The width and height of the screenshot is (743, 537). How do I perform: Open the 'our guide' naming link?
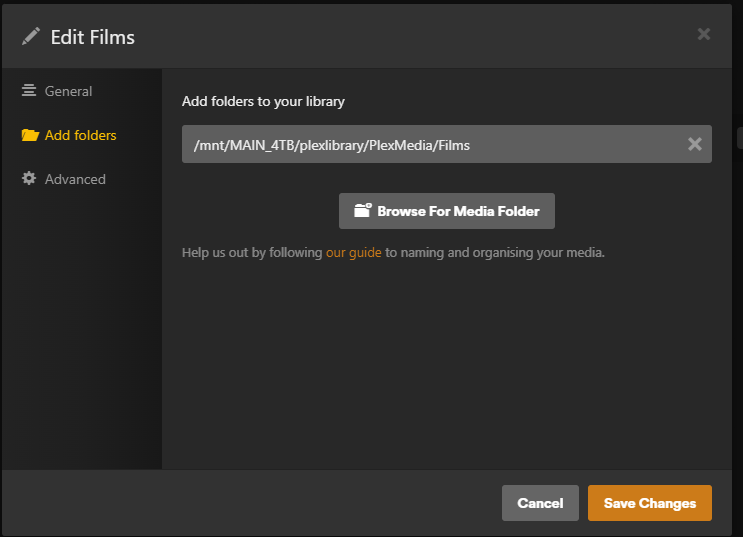point(353,253)
